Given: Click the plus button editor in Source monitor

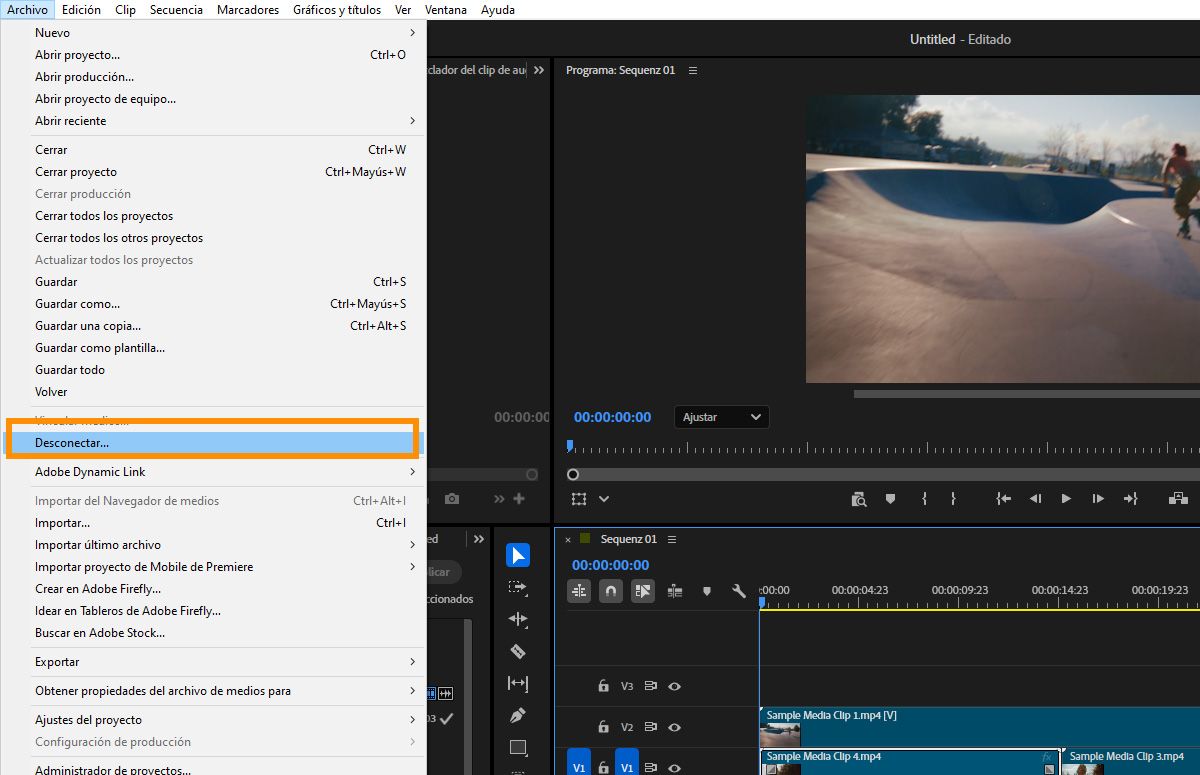Looking at the screenshot, I should [x=519, y=498].
